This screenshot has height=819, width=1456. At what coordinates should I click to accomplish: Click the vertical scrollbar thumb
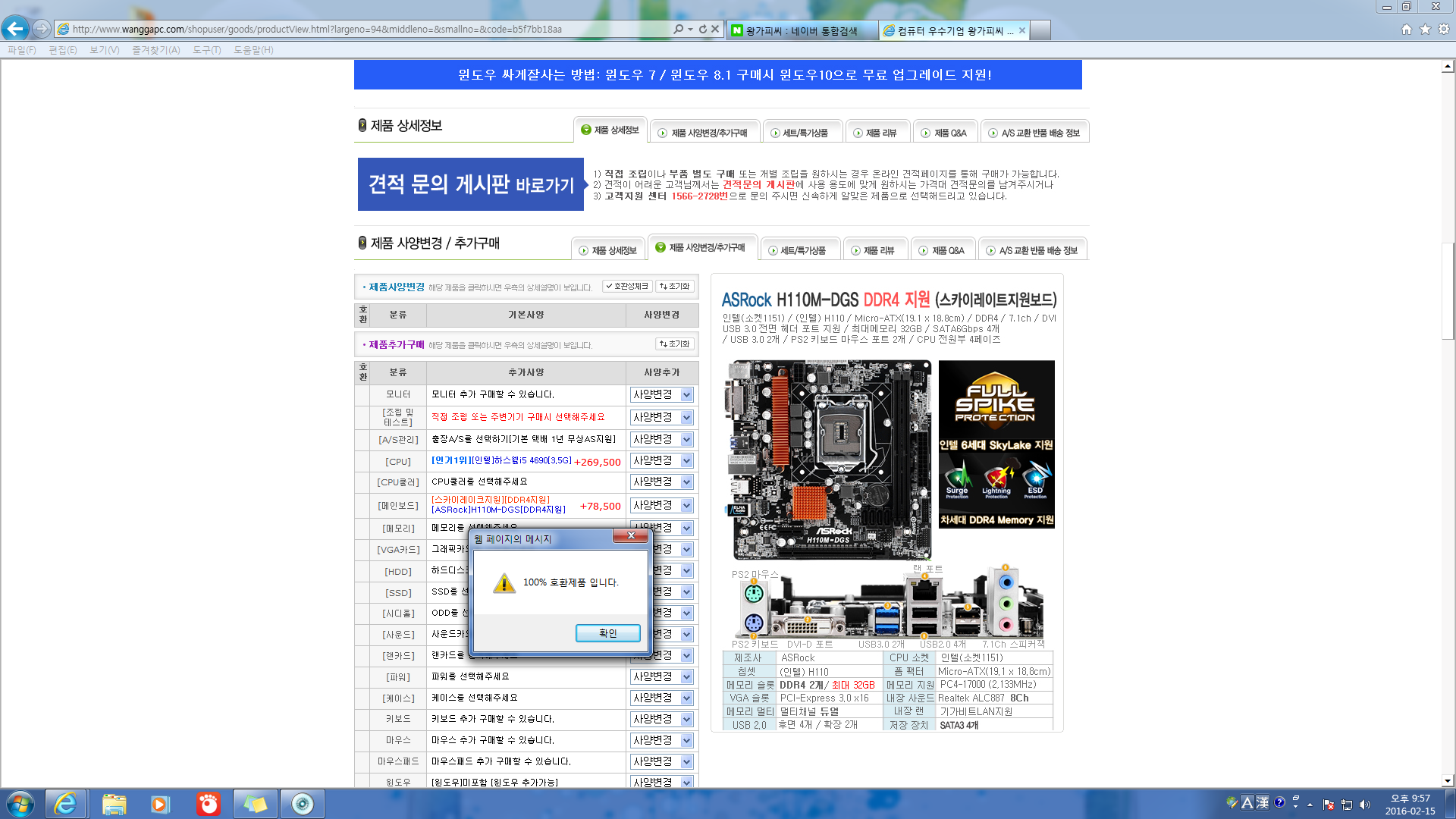click(x=1448, y=290)
